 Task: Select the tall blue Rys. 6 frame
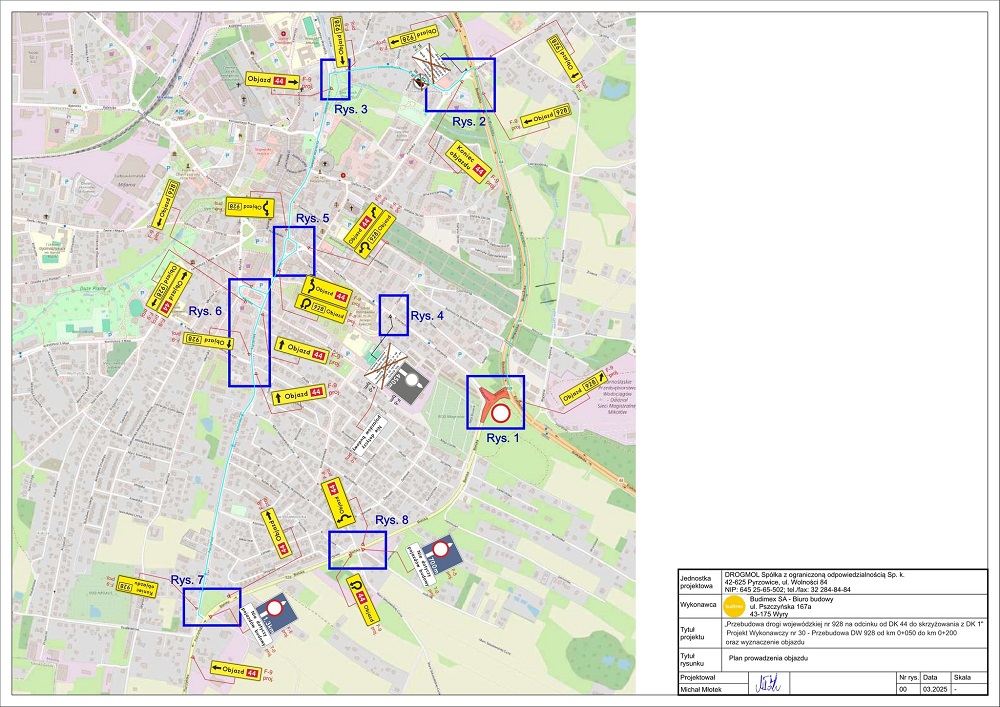pyautogui.click(x=249, y=332)
